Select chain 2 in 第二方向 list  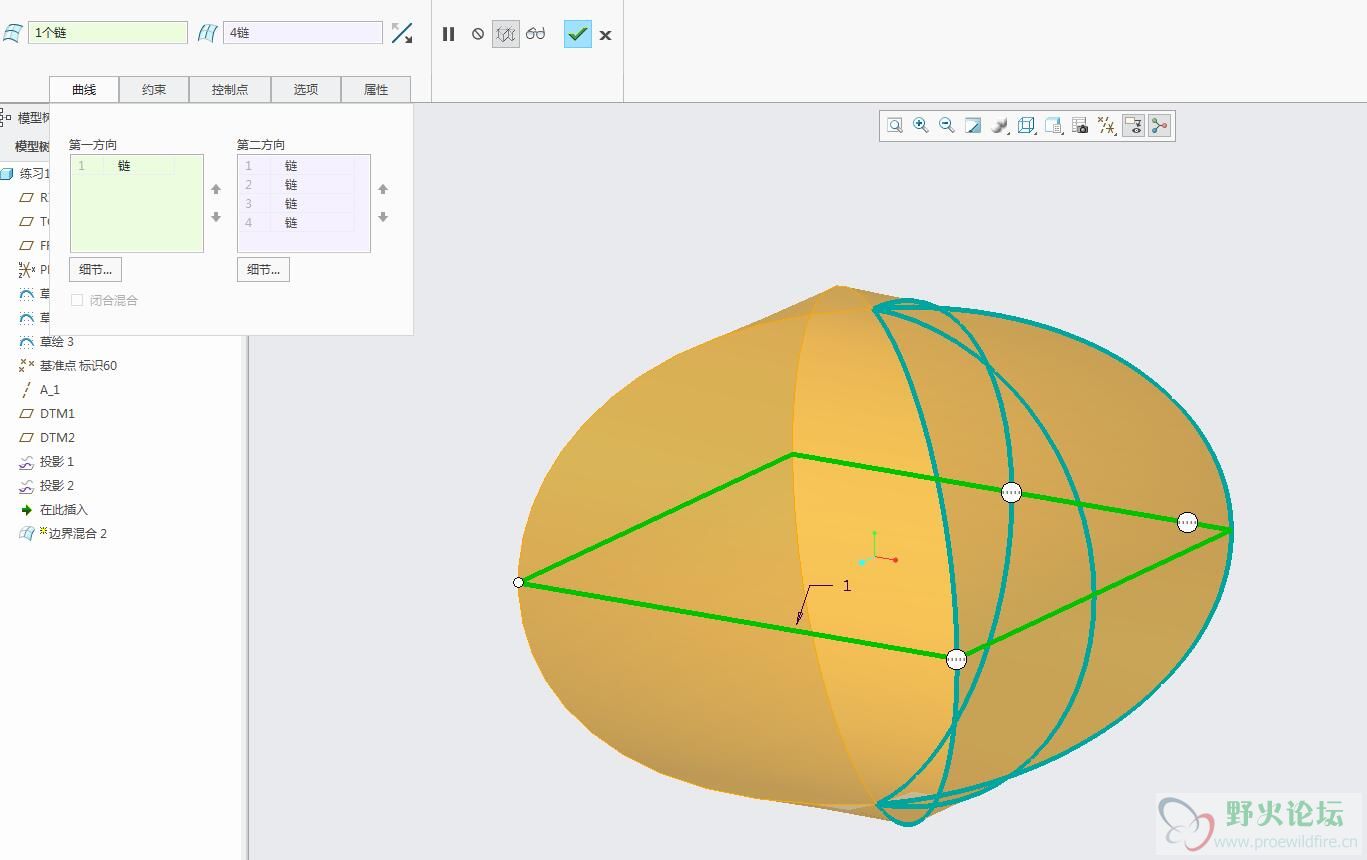(297, 185)
